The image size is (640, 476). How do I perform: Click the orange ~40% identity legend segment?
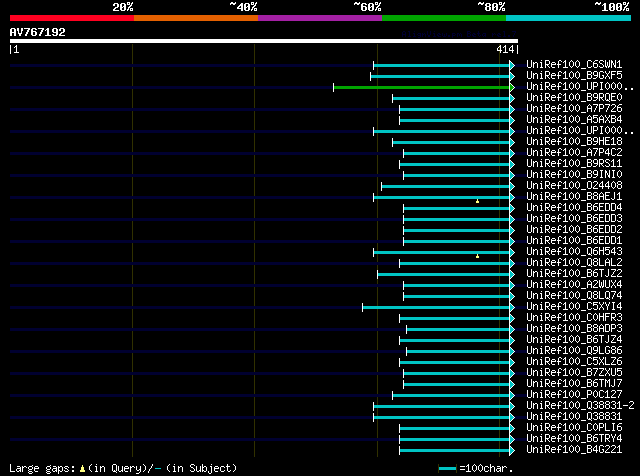(196, 18)
